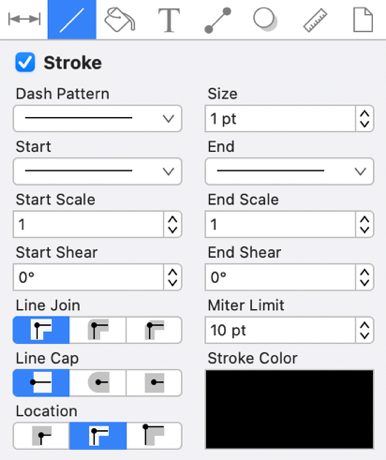Uncheck the Stroke checkbox
Viewport: 386px width, 460px height.
click(x=25, y=62)
